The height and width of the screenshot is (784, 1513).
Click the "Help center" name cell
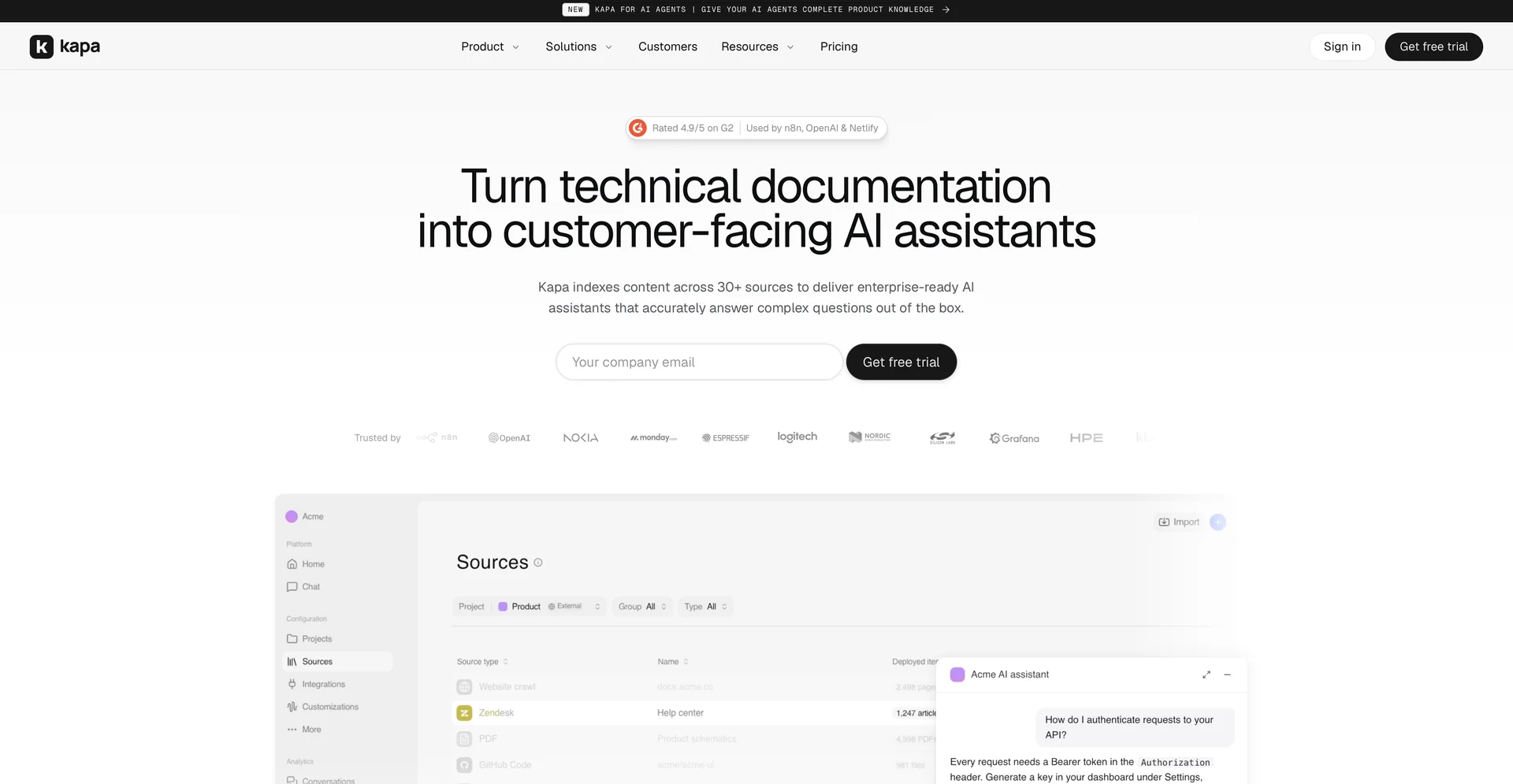(x=680, y=713)
